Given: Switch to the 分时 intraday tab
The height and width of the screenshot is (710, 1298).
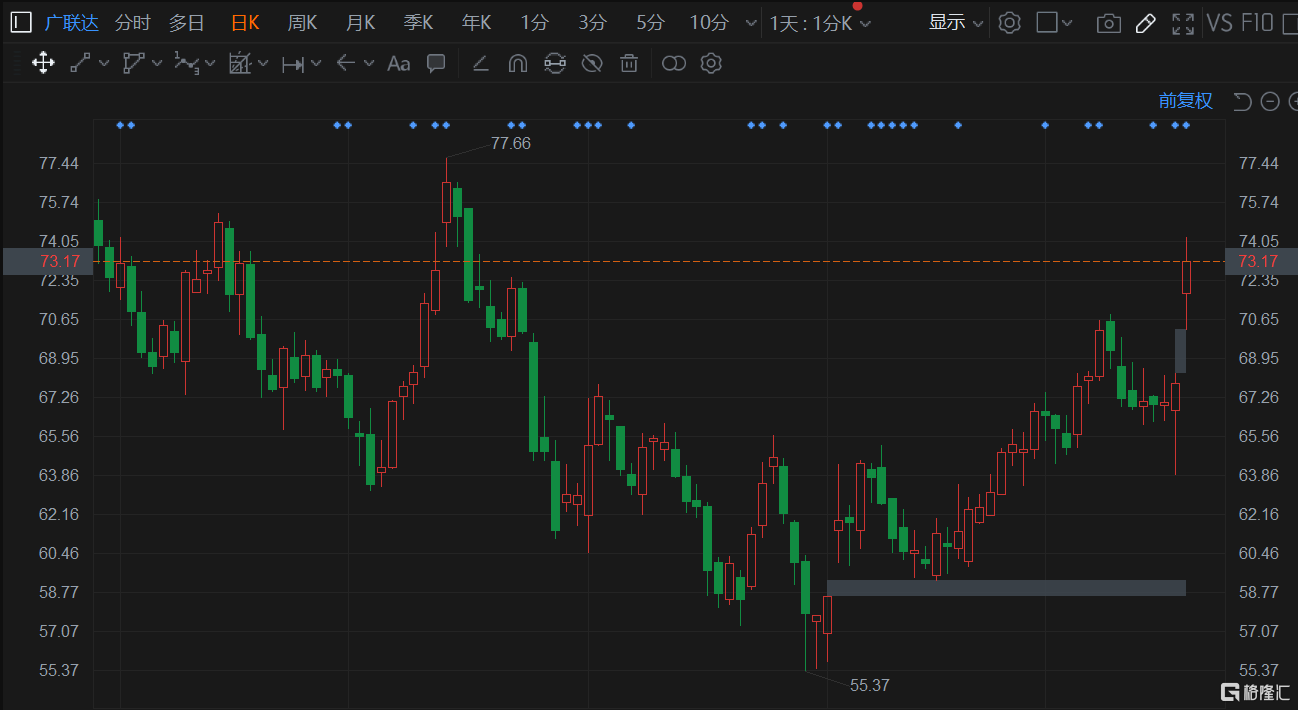Looking at the screenshot, I should pyautogui.click(x=133, y=22).
